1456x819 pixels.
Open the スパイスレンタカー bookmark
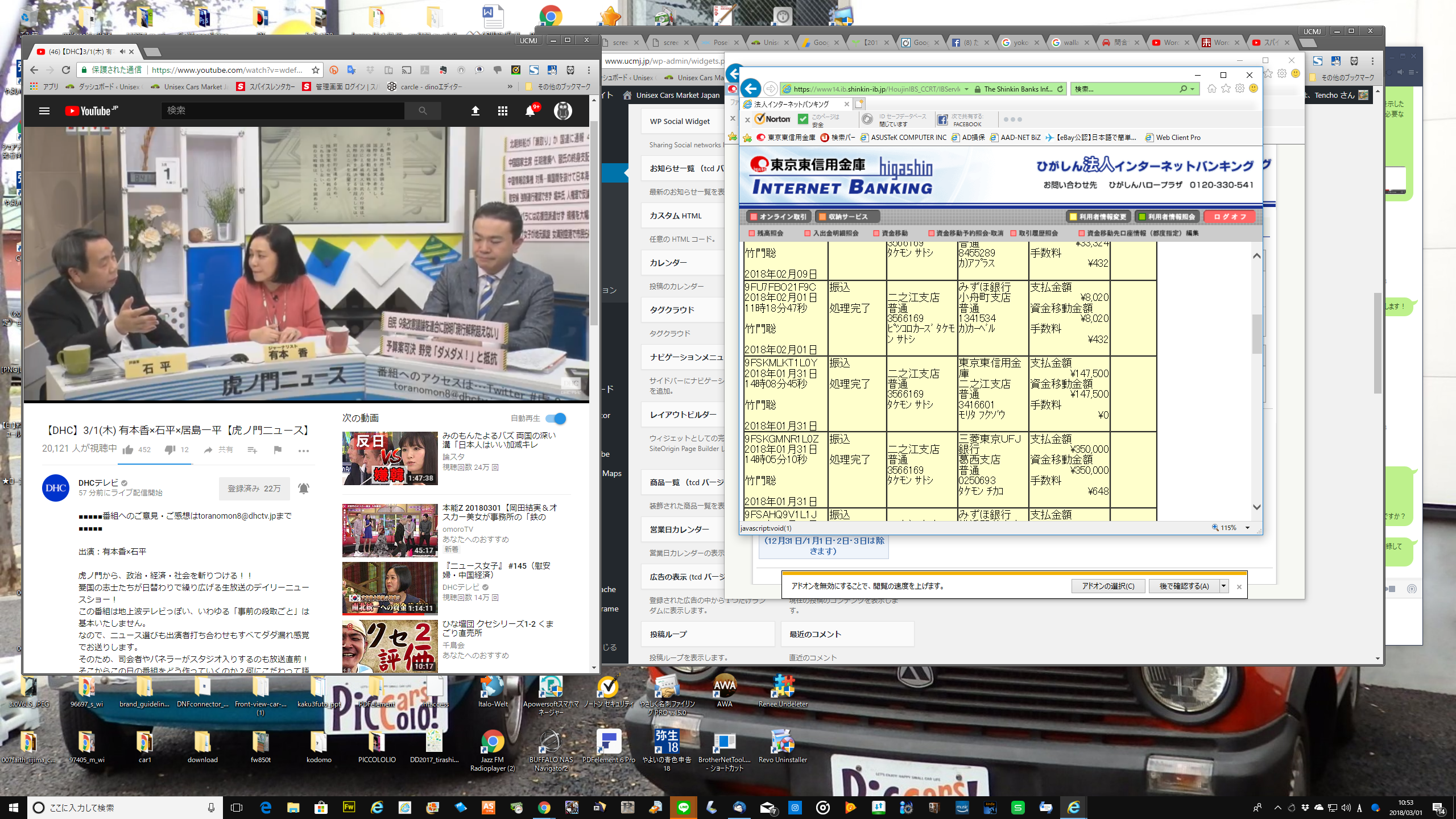click(266, 86)
